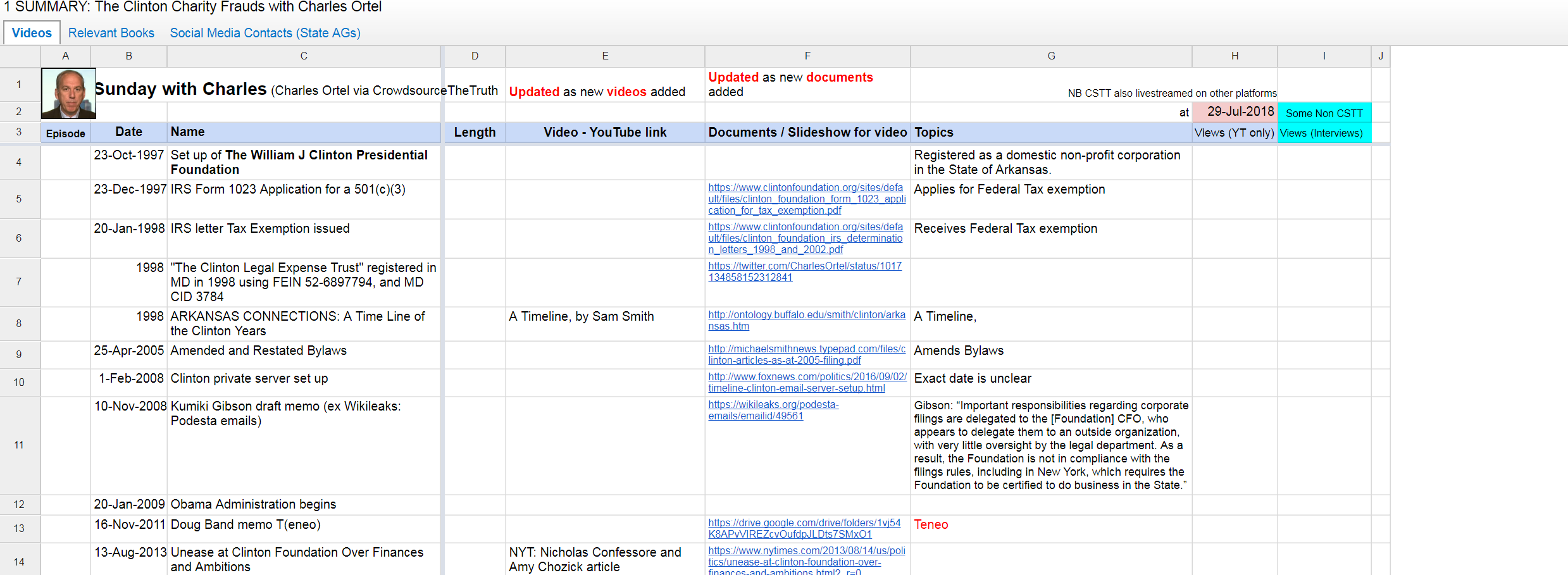Viewport: 1568px width, 575px height.
Task: Click 'Sunday with Charles' title cell
Action: point(296,89)
